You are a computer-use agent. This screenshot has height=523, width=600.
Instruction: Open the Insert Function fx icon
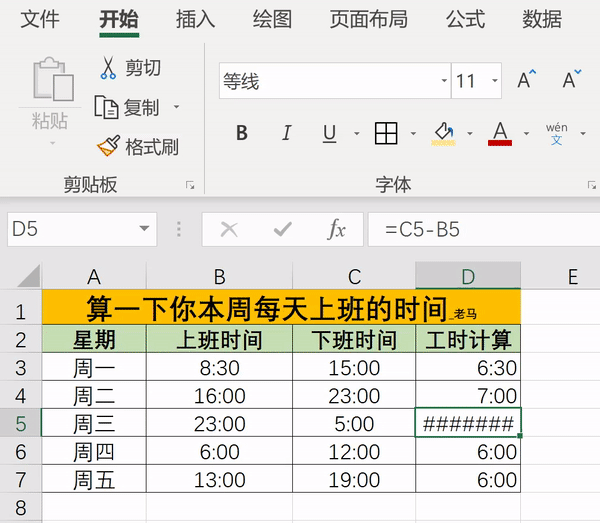click(337, 229)
